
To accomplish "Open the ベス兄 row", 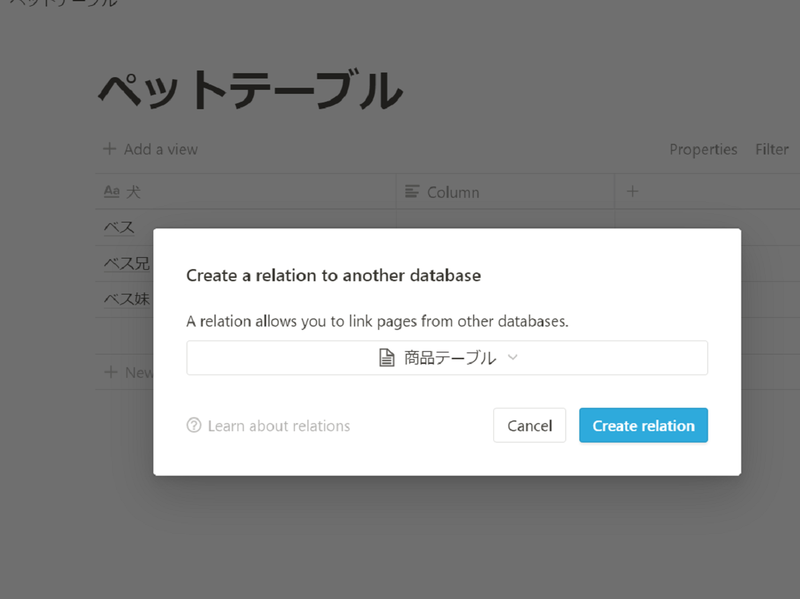I will tap(127, 263).
